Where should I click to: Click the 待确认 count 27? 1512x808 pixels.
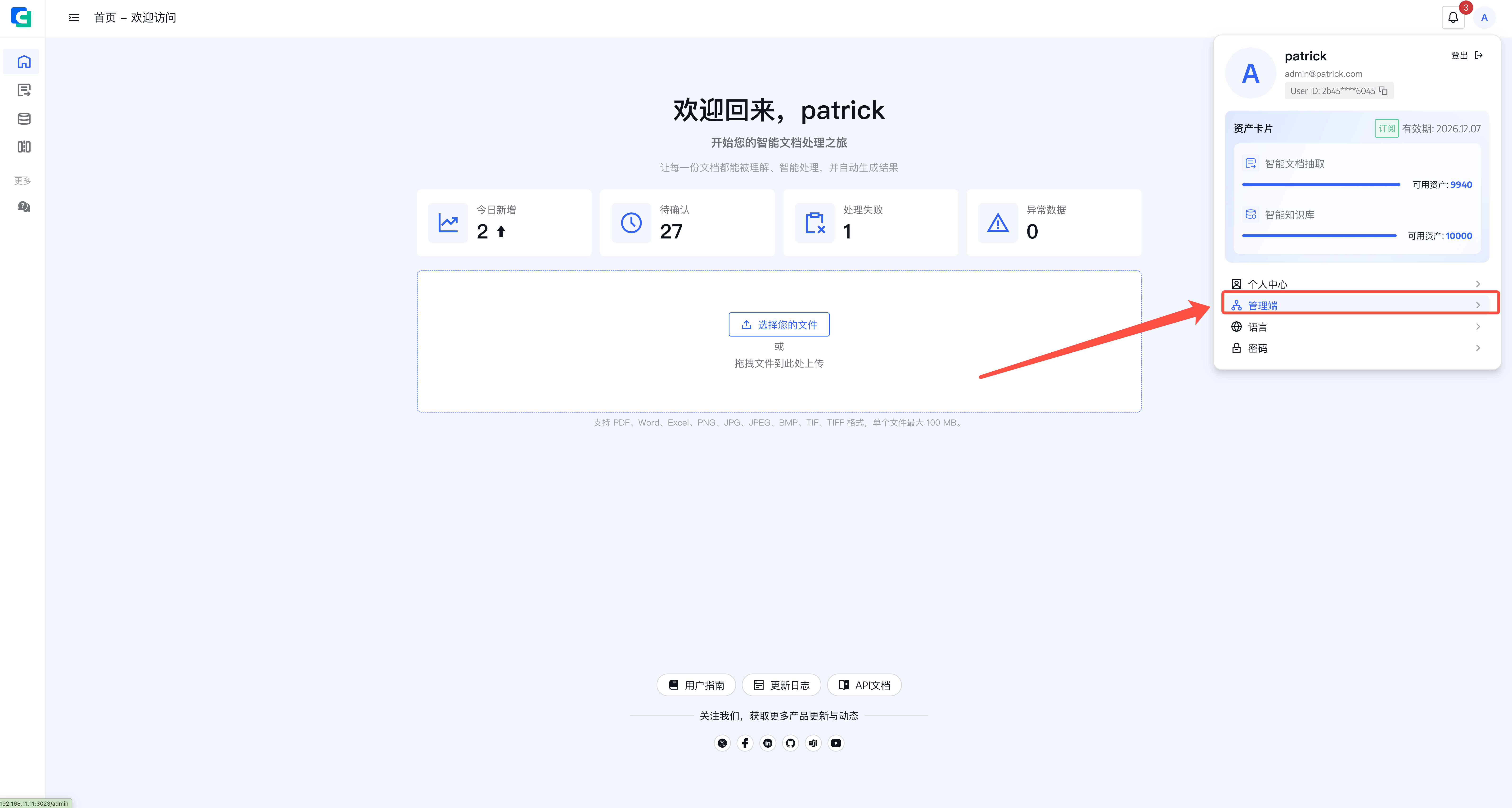coord(671,232)
